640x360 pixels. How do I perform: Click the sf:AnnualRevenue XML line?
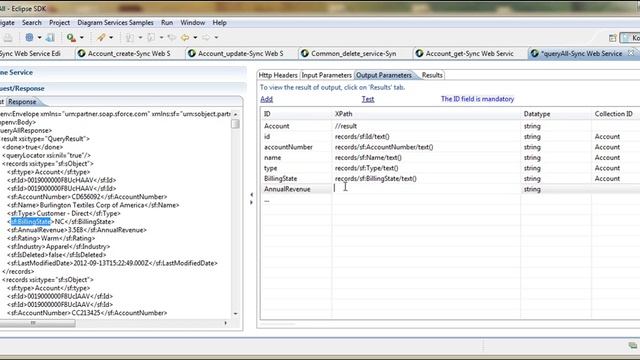pos(77,230)
